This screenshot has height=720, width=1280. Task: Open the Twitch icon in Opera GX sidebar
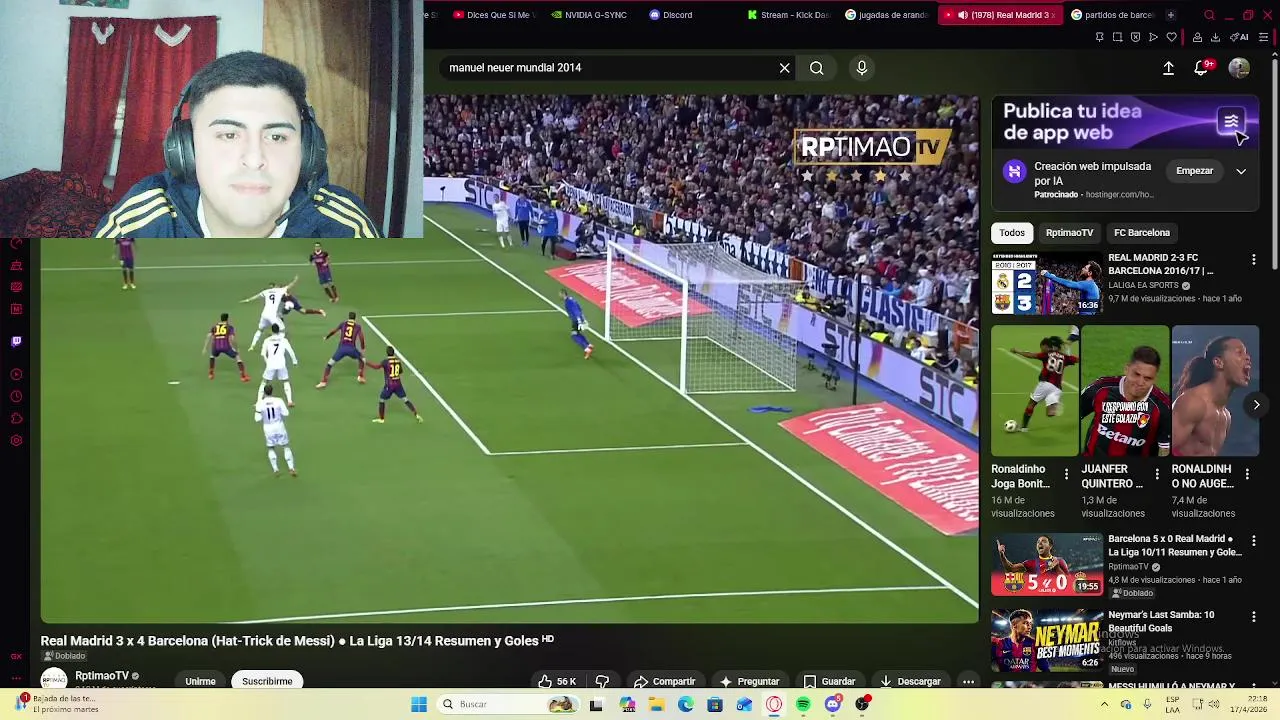pyautogui.click(x=16, y=341)
